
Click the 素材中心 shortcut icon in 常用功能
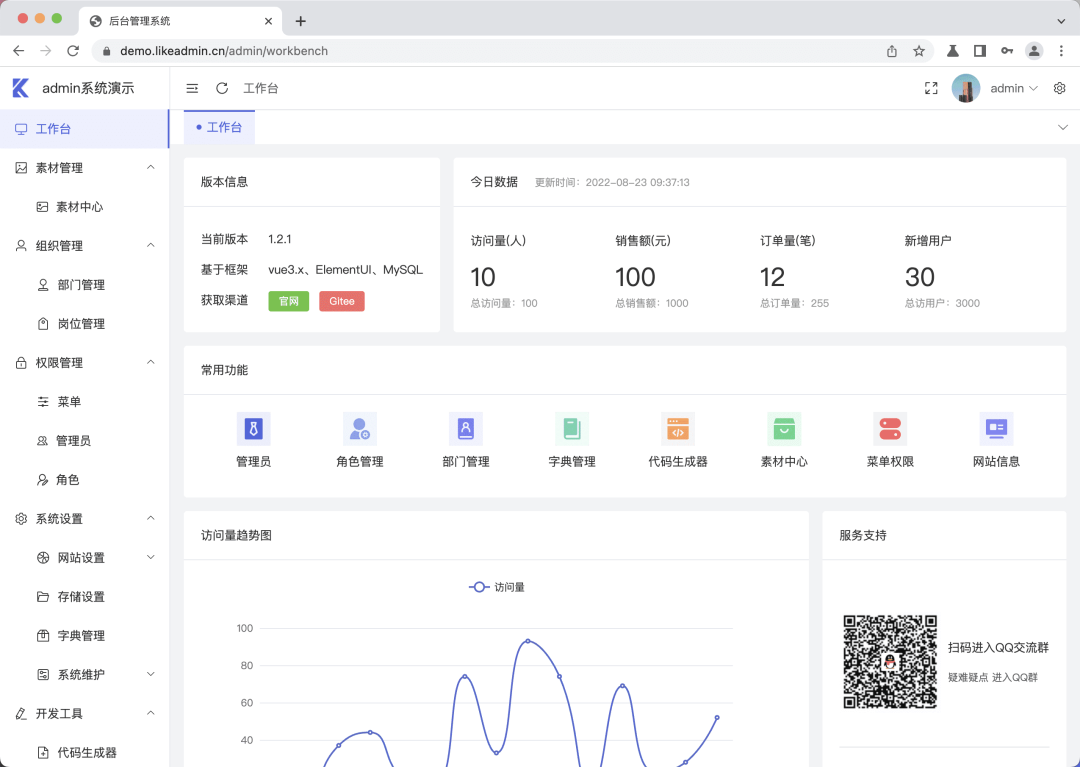tap(783, 429)
